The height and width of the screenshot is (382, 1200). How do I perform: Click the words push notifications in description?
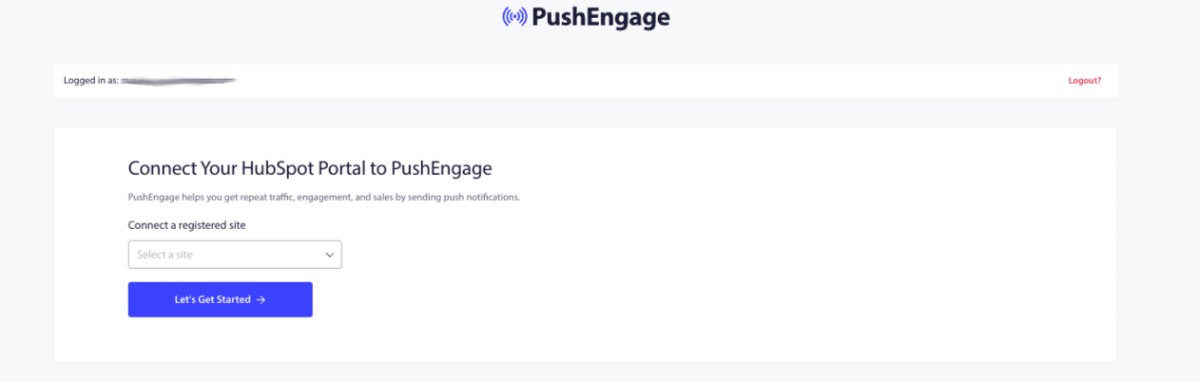coord(484,197)
